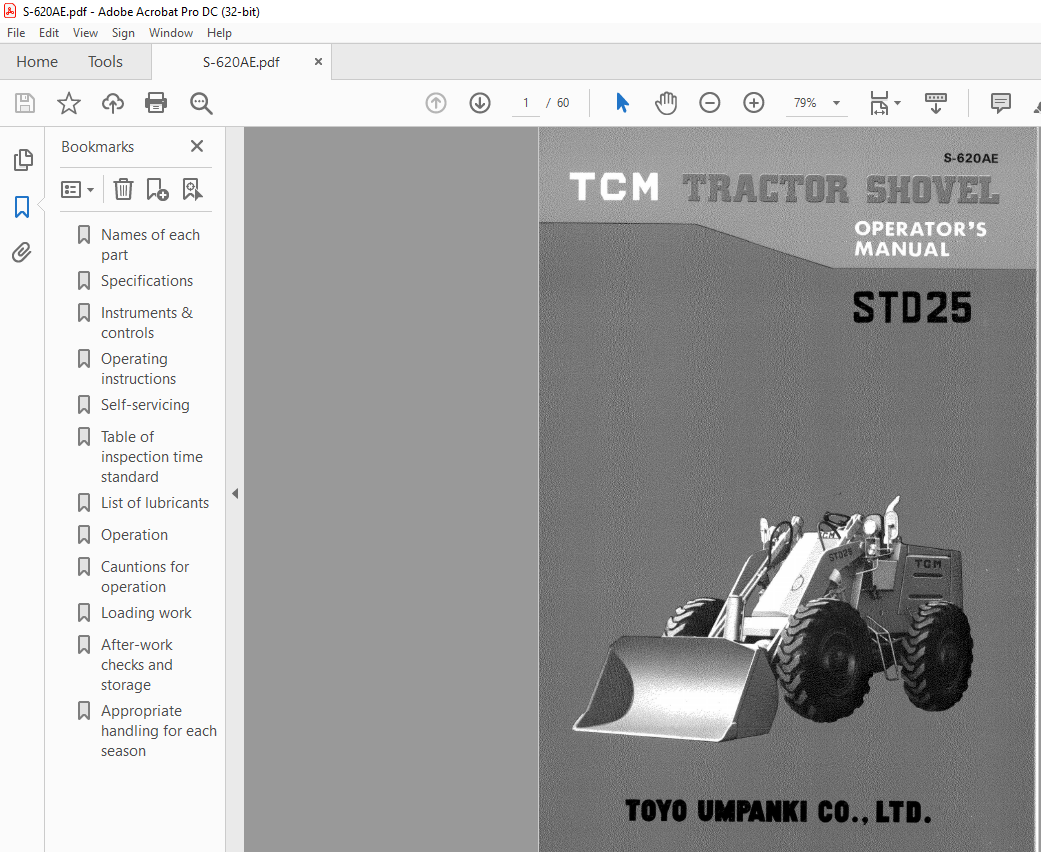Expand page fit options arrow
1041x852 pixels.
[x=898, y=103]
